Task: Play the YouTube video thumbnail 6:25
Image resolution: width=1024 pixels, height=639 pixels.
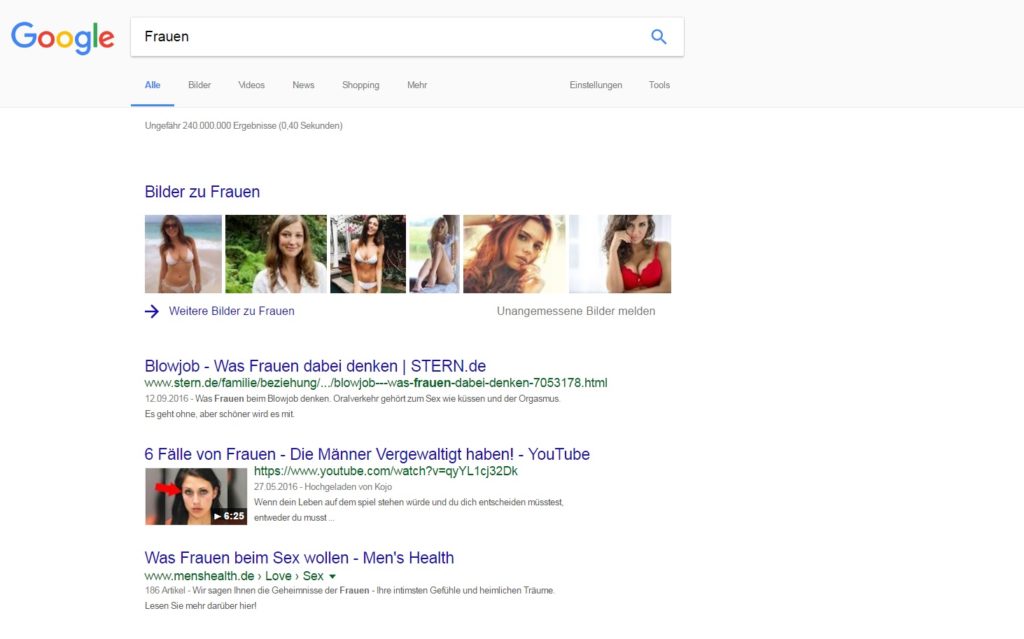Action: pyautogui.click(x=196, y=497)
